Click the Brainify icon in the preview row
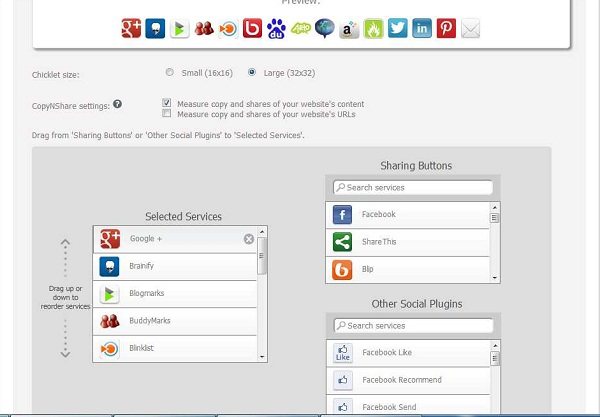This screenshot has height=417, width=600. tap(155, 28)
